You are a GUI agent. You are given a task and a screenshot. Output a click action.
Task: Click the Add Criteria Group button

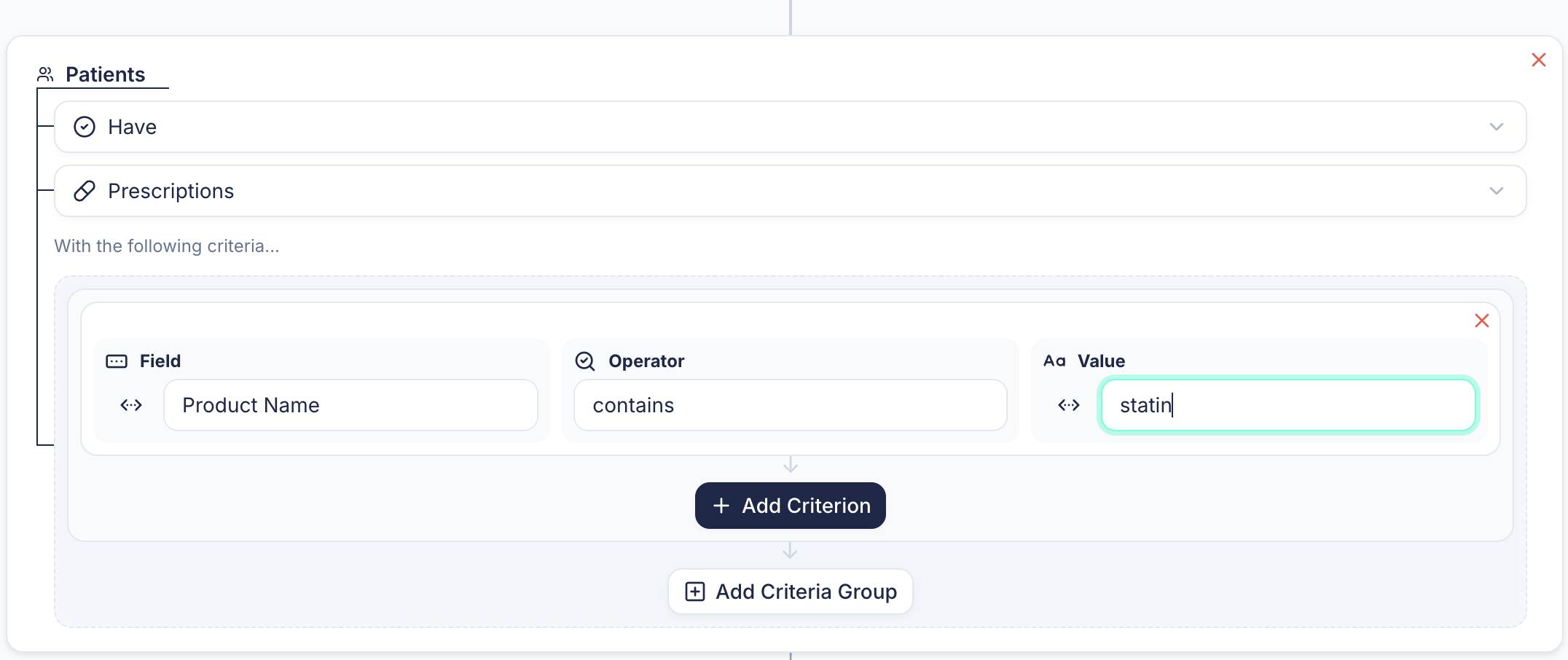point(790,592)
